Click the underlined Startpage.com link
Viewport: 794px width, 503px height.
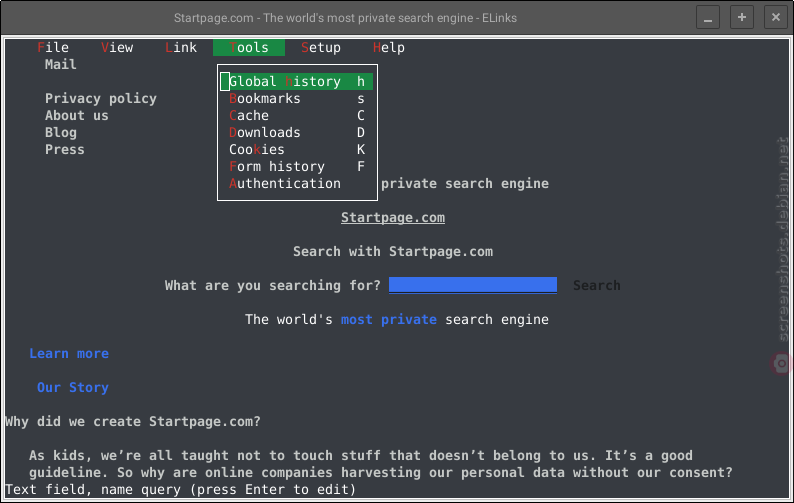click(x=393, y=218)
